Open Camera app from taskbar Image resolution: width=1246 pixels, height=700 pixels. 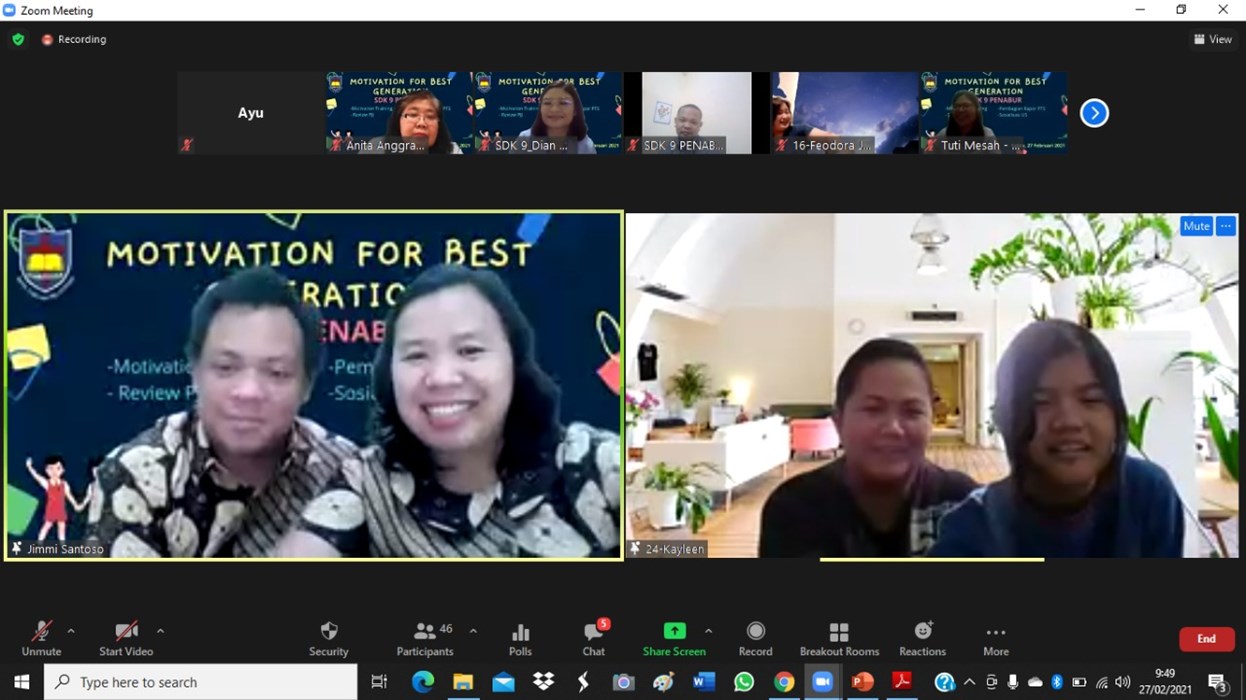[623, 682]
